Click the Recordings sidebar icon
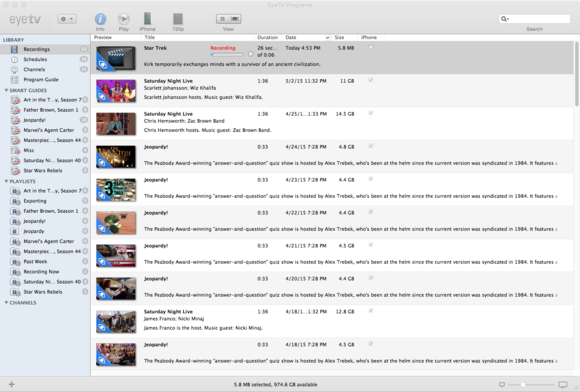 14,49
